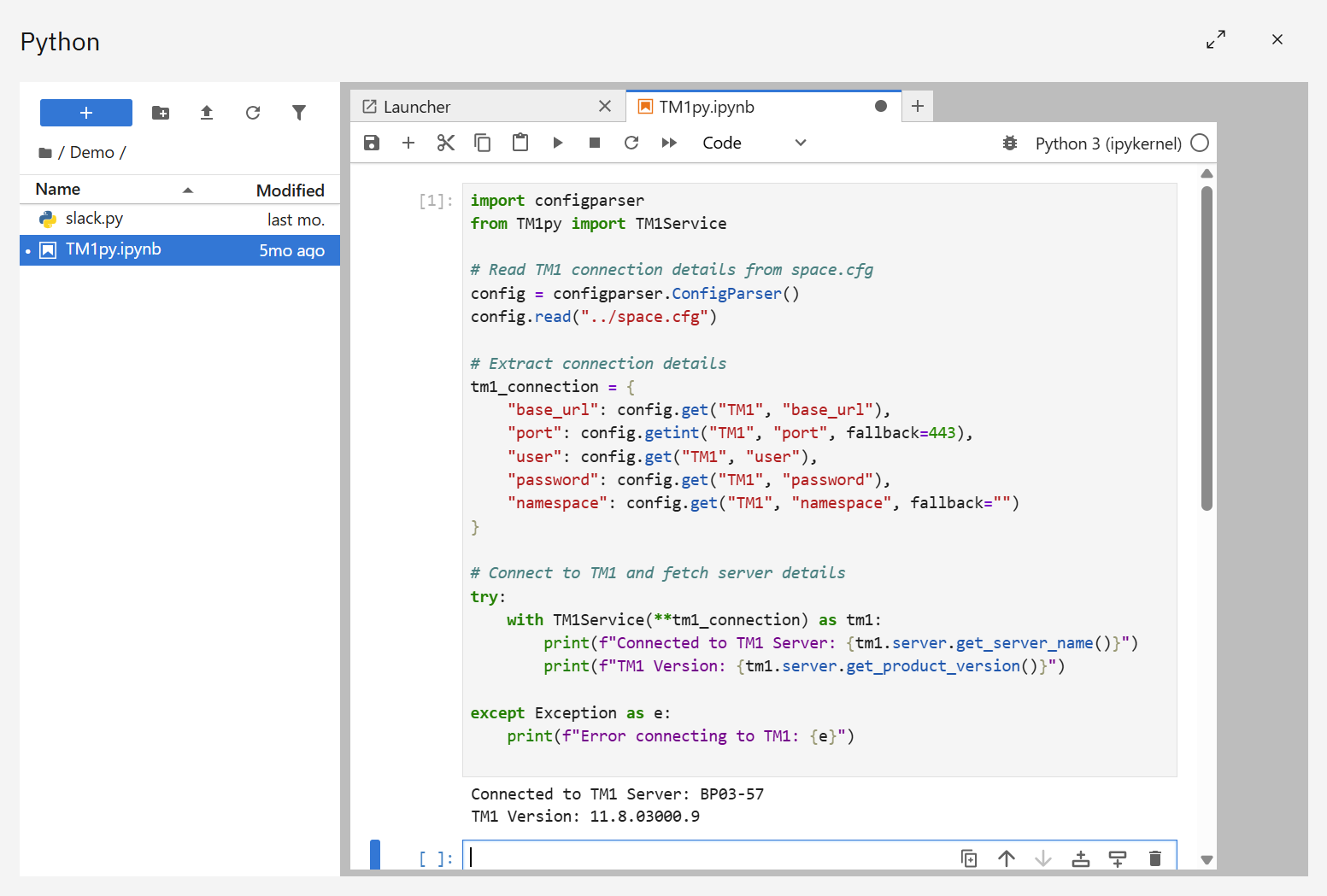This screenshot has width=1327, height=896.
Task: Delete the active cell with trash icon
Action: pos(1155,858)
